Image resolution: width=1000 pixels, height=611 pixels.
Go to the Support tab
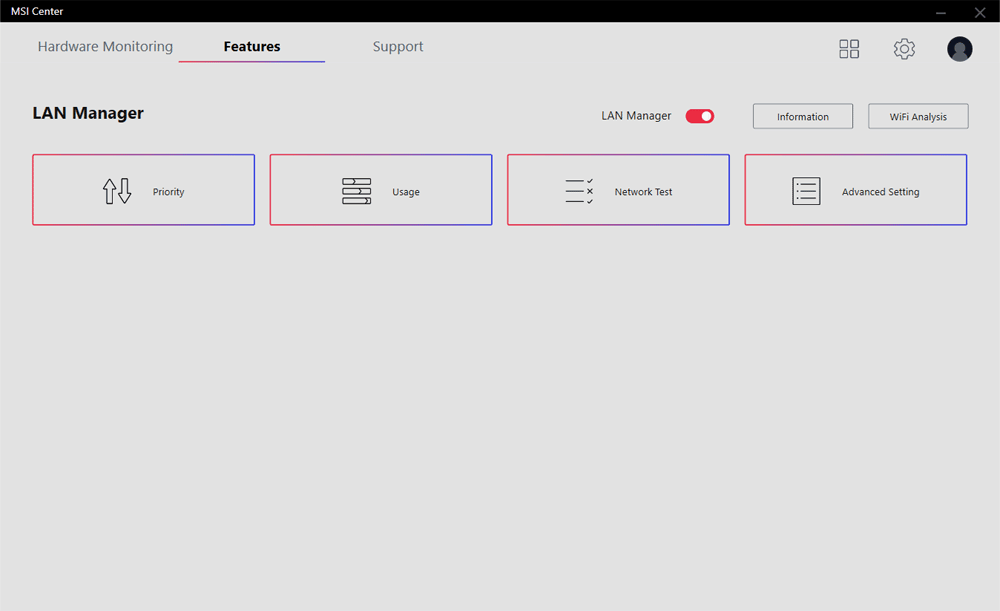[x=398, y=47]
